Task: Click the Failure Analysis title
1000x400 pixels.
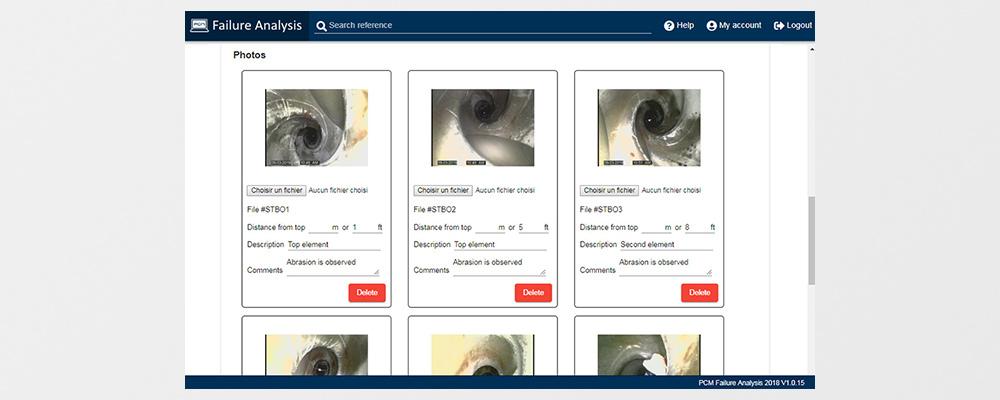Action: [x=257, y=26]
